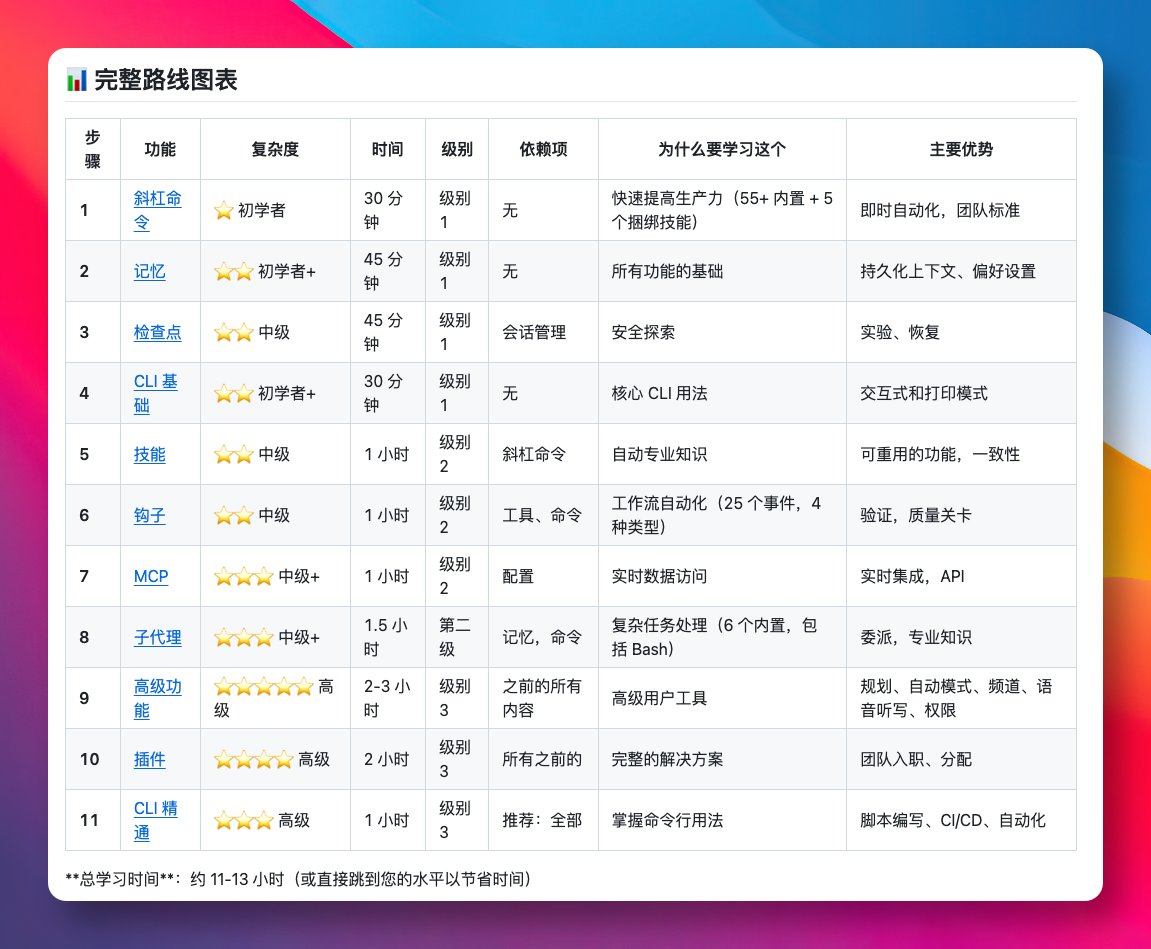
Task: Open the 插件 link in row 10
Action: coord(148,759)
